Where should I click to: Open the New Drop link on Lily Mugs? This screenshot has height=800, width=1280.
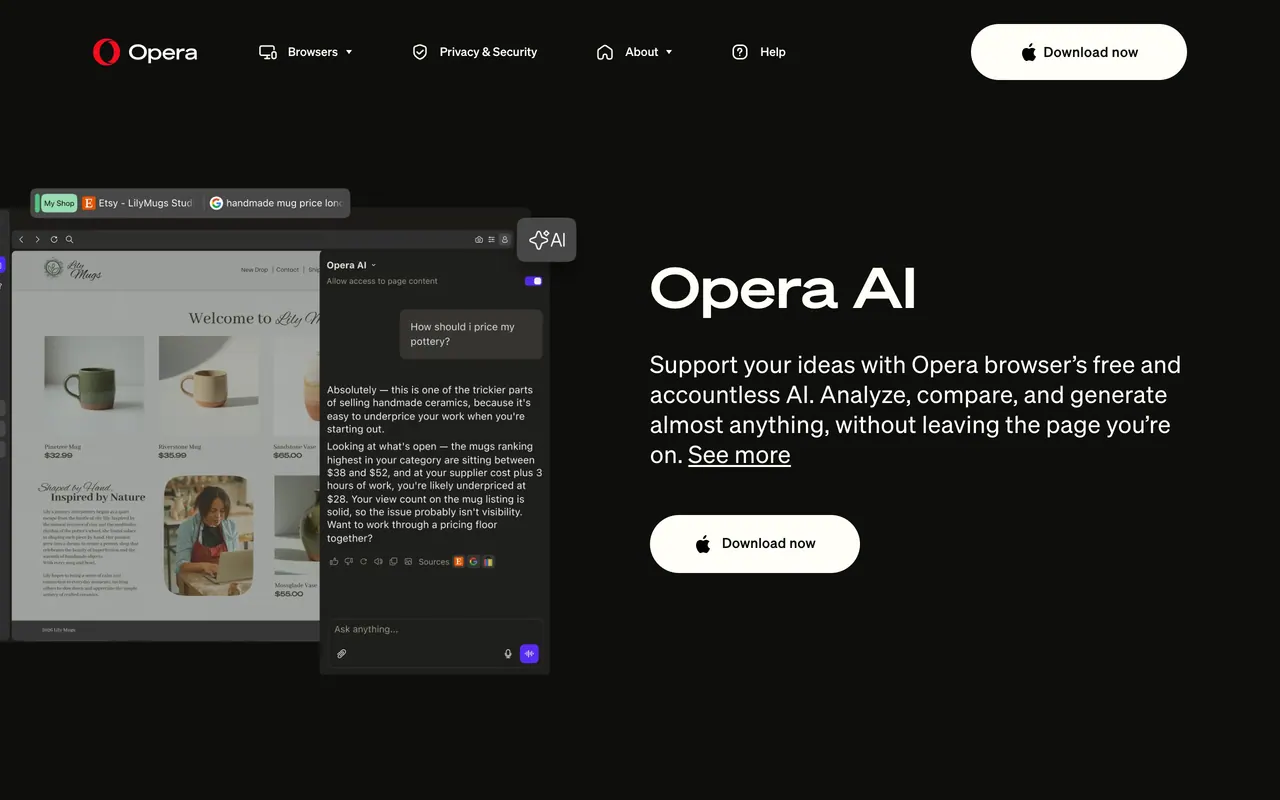pyautogui.click(x=254, y=270)
